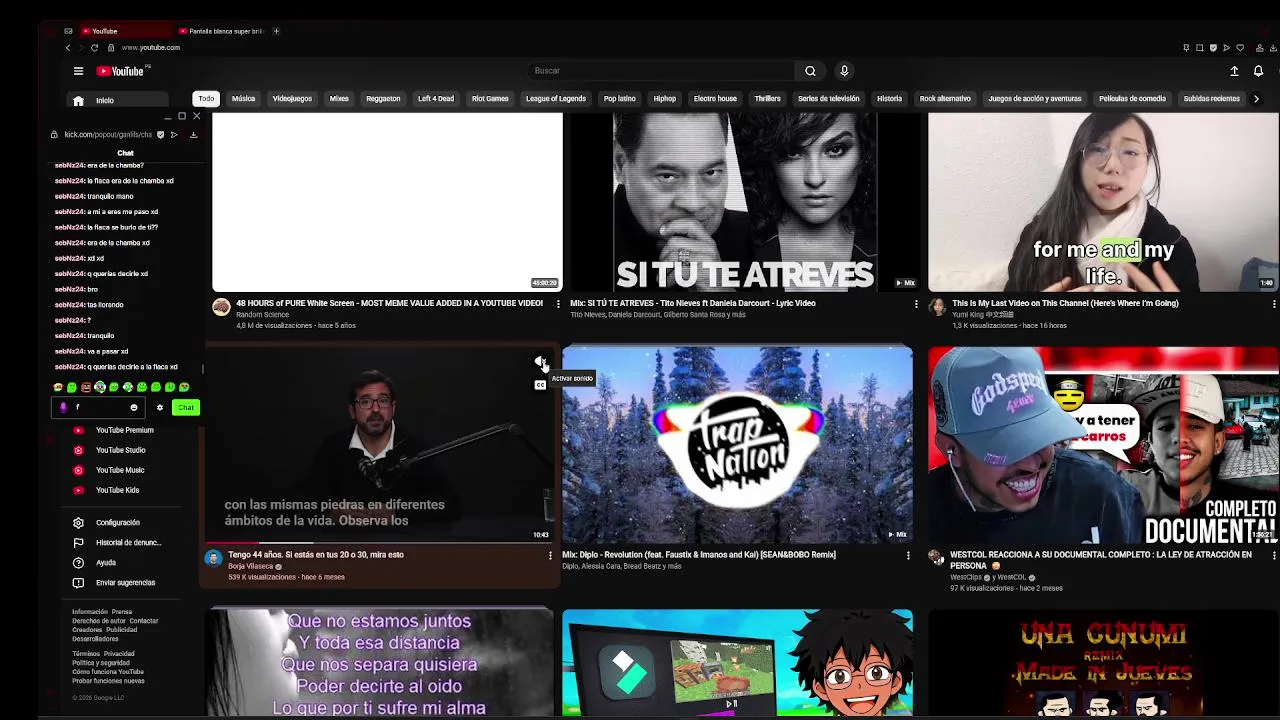Open Borja Vilaseca channel link

[x=250, y=566]
